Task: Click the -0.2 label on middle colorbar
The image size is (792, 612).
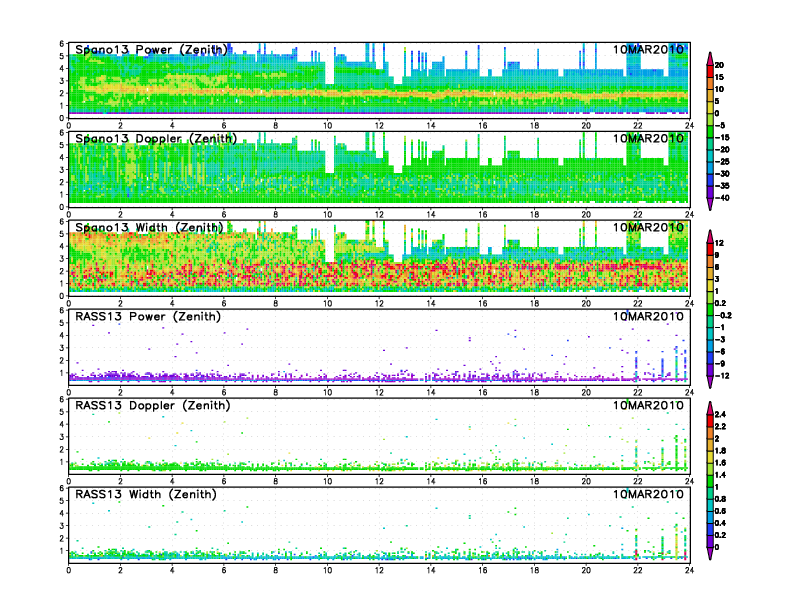Action: click(x=723, y=316)
